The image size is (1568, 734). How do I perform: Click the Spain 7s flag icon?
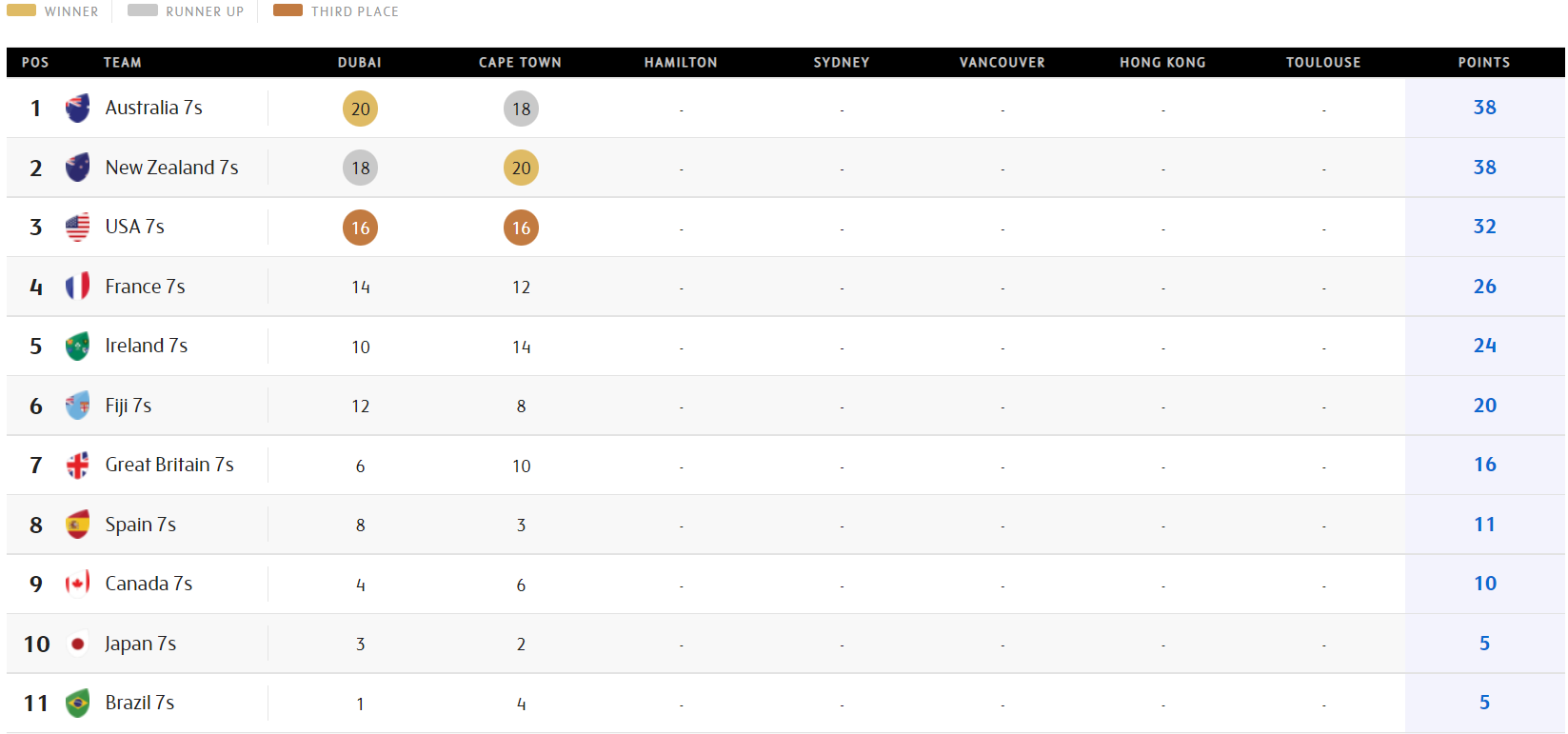pyautogui.click(x=77, y=525)
